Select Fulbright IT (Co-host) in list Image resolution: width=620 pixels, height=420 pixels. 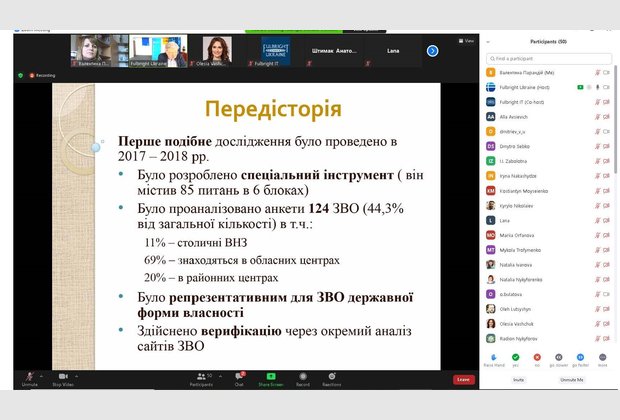(x=548, y=102)
